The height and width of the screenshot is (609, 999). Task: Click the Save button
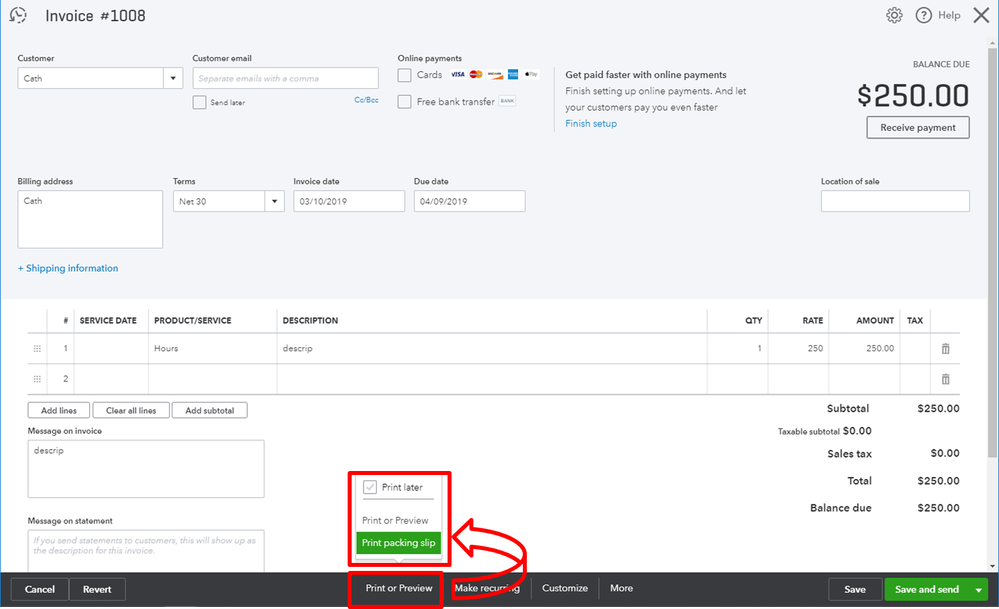(x=854, y=589)
